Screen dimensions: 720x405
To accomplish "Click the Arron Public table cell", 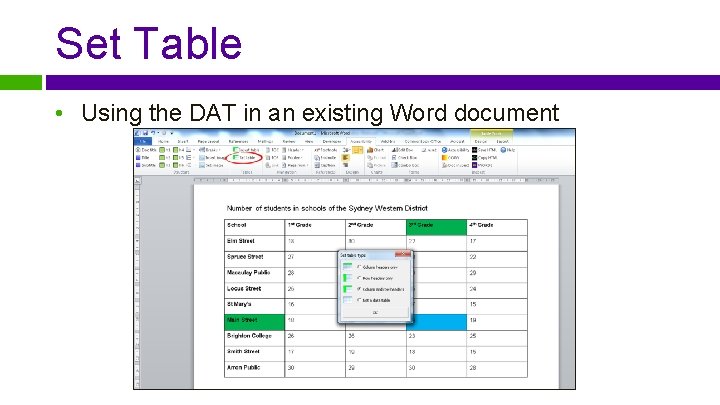I will [254, 370].
